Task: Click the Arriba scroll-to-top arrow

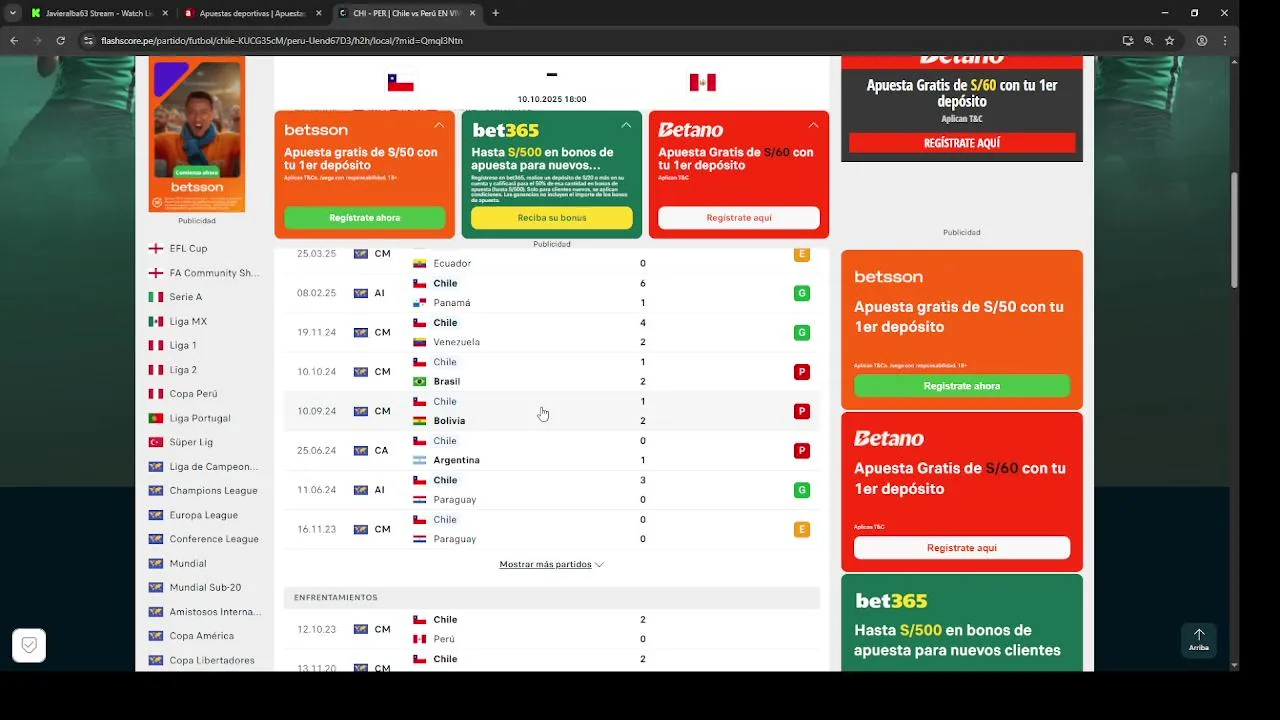Action: pyautogui.click(x=1199, y=640)
